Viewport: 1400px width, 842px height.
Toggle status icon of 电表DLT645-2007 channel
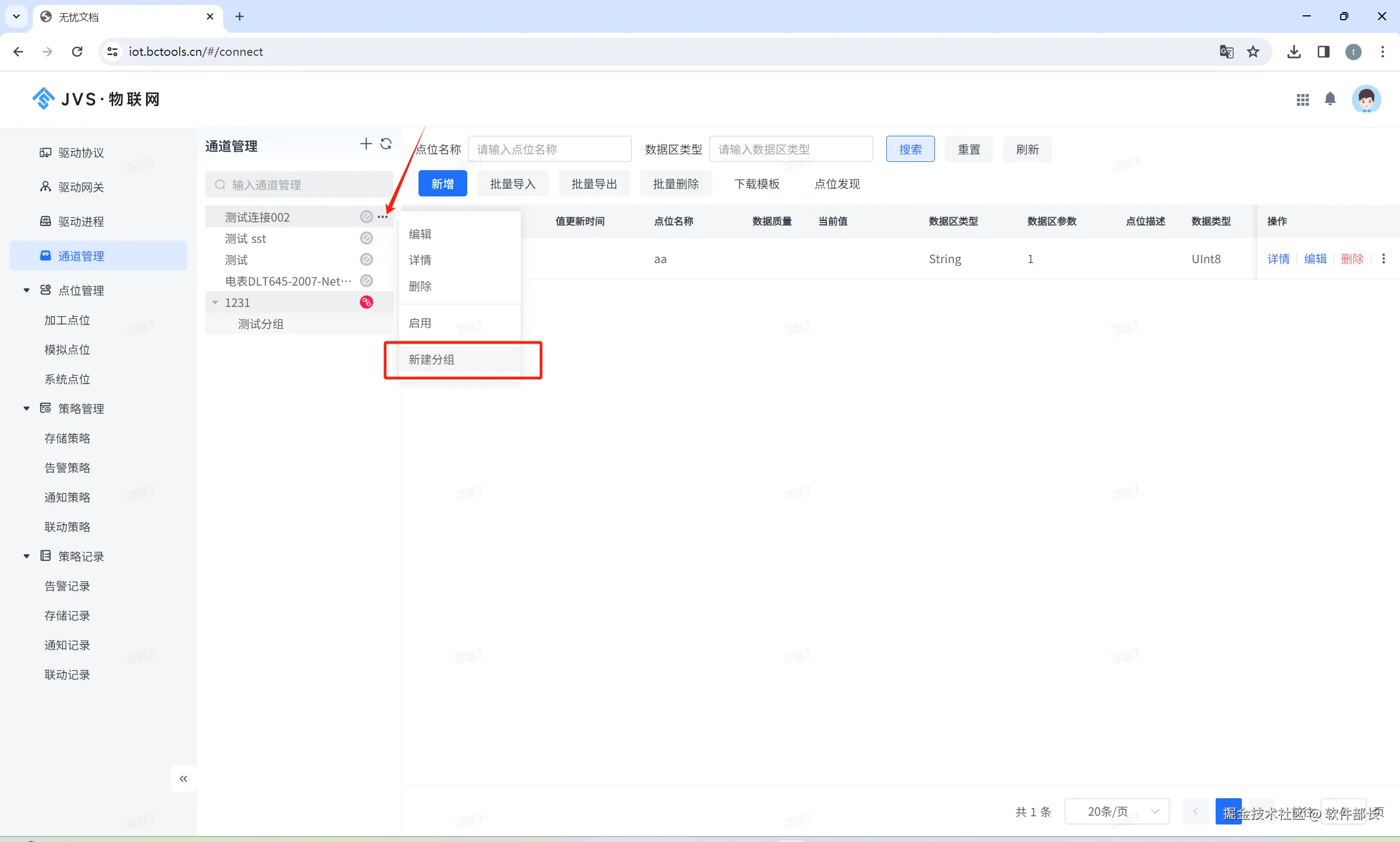tap(367, 281)
